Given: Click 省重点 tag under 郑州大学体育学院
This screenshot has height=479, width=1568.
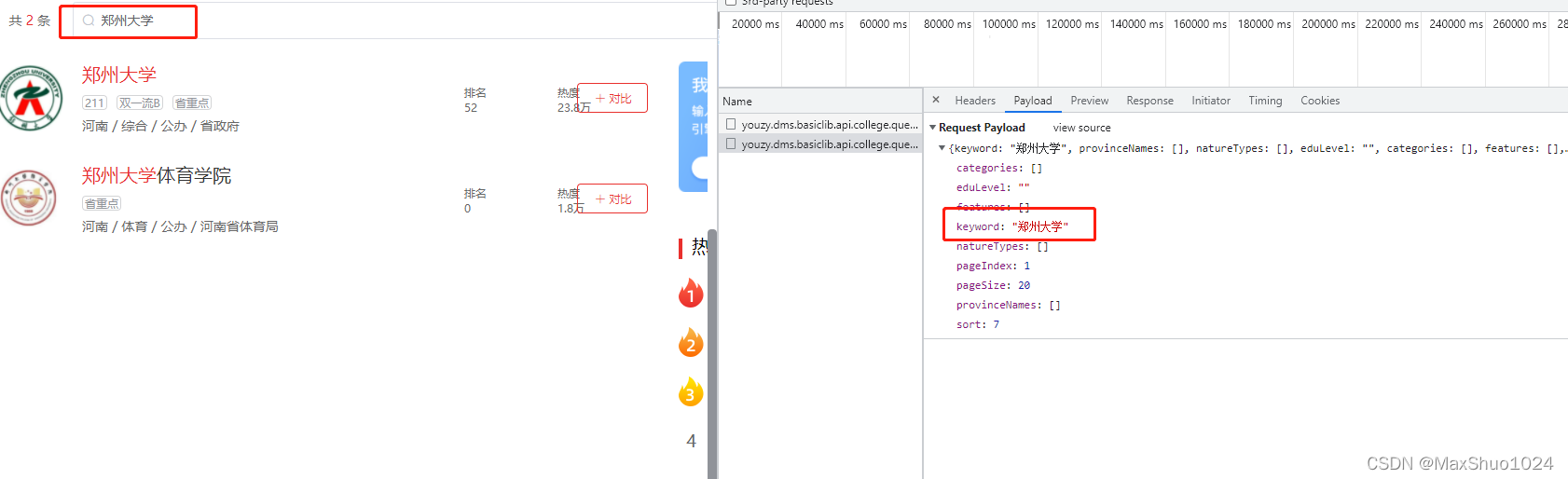Looking at the screenshot, I should (102, 204).
